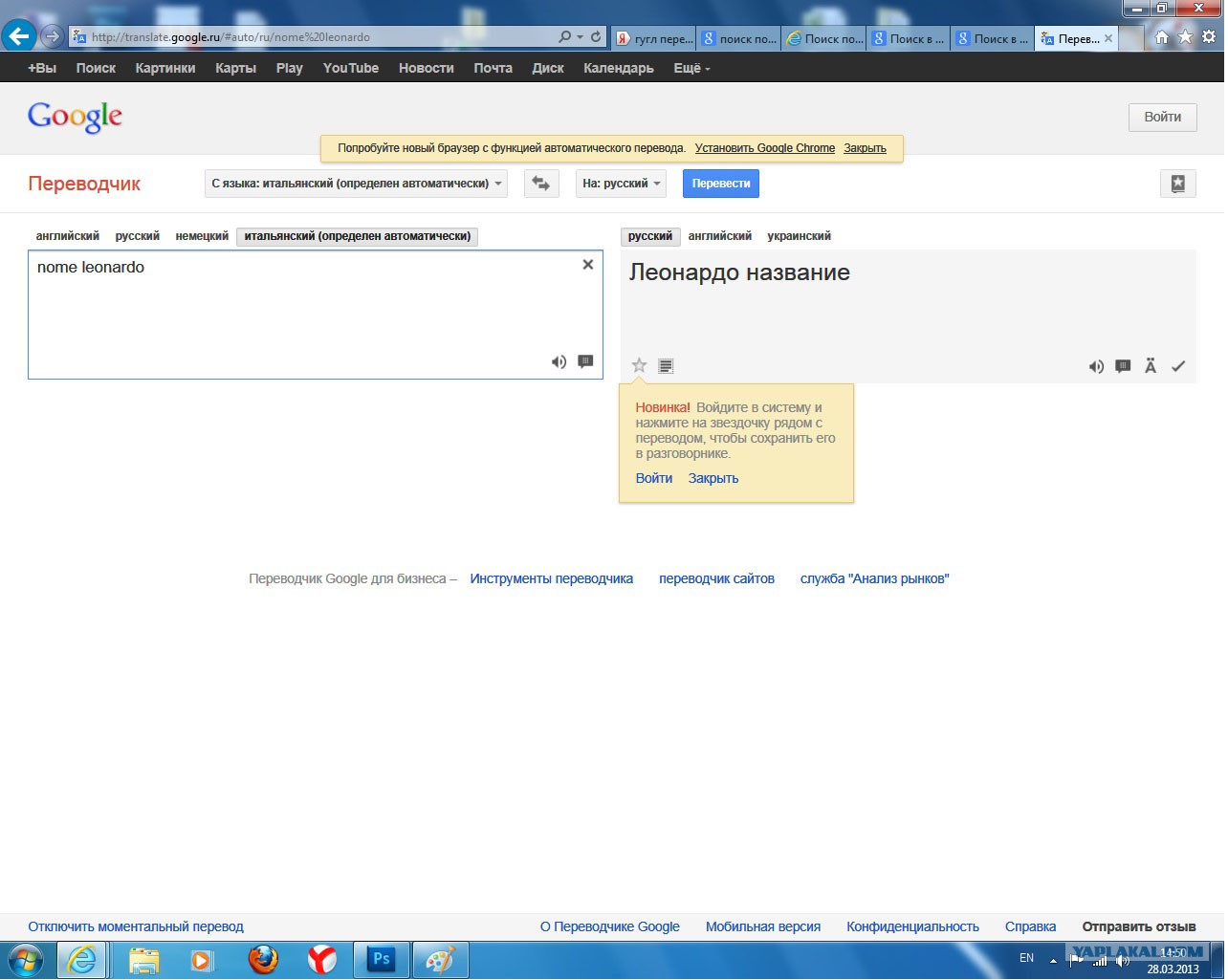Open 'Поиск' in the Google top bar
This screenshot has width=1228, height=980.
[x=96, y=68]
